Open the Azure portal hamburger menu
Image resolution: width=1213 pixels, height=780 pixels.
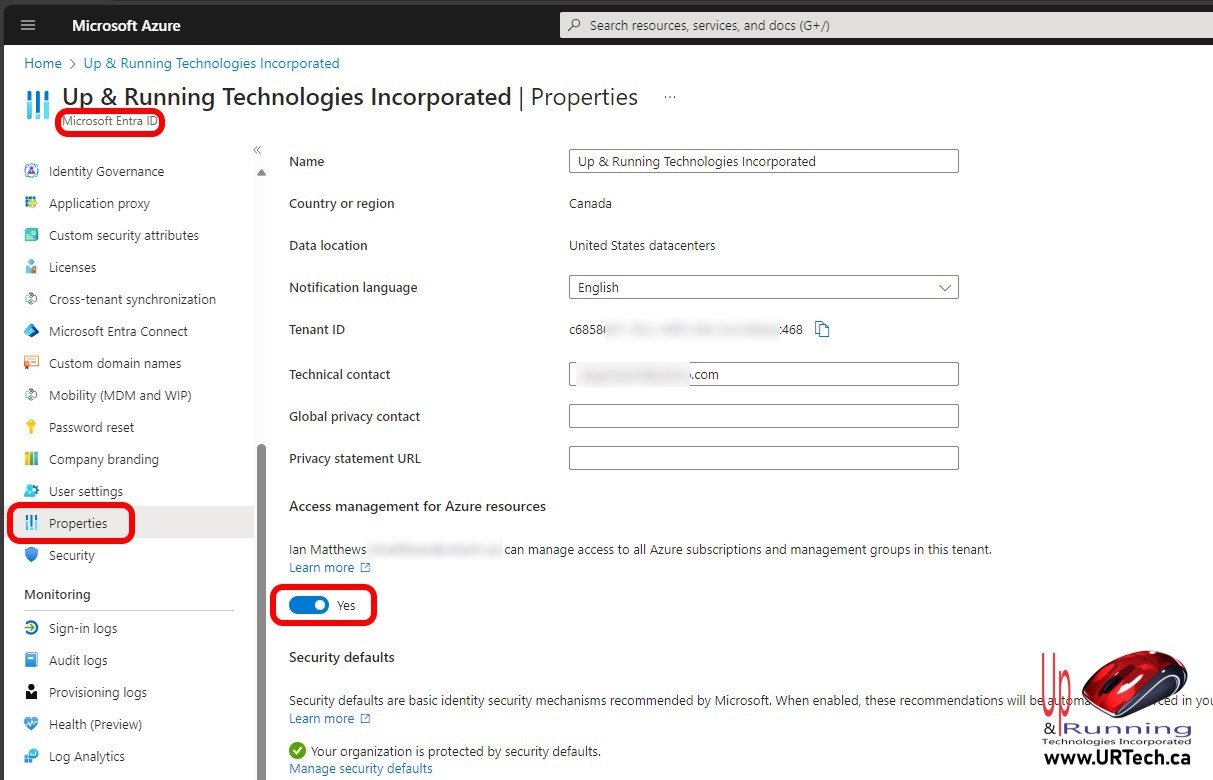28,25
